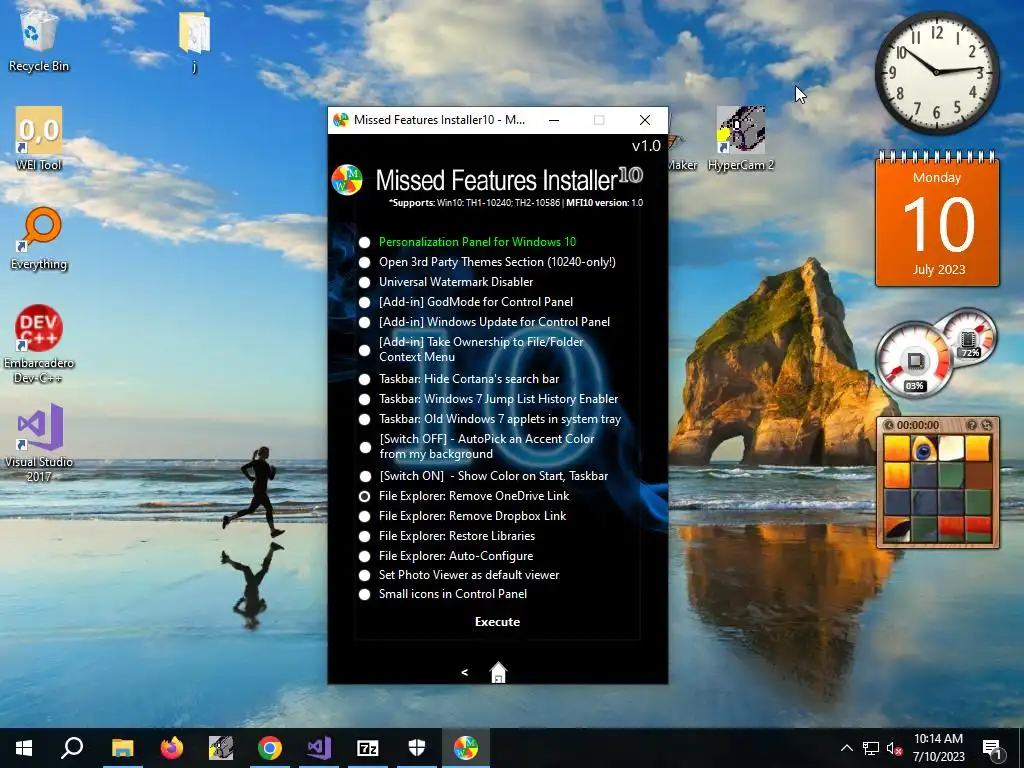The height and width of the screenshot is (768, 1024).
Task: Choose File Explorer Remove Dropbox Link
Action: (364, 517)
